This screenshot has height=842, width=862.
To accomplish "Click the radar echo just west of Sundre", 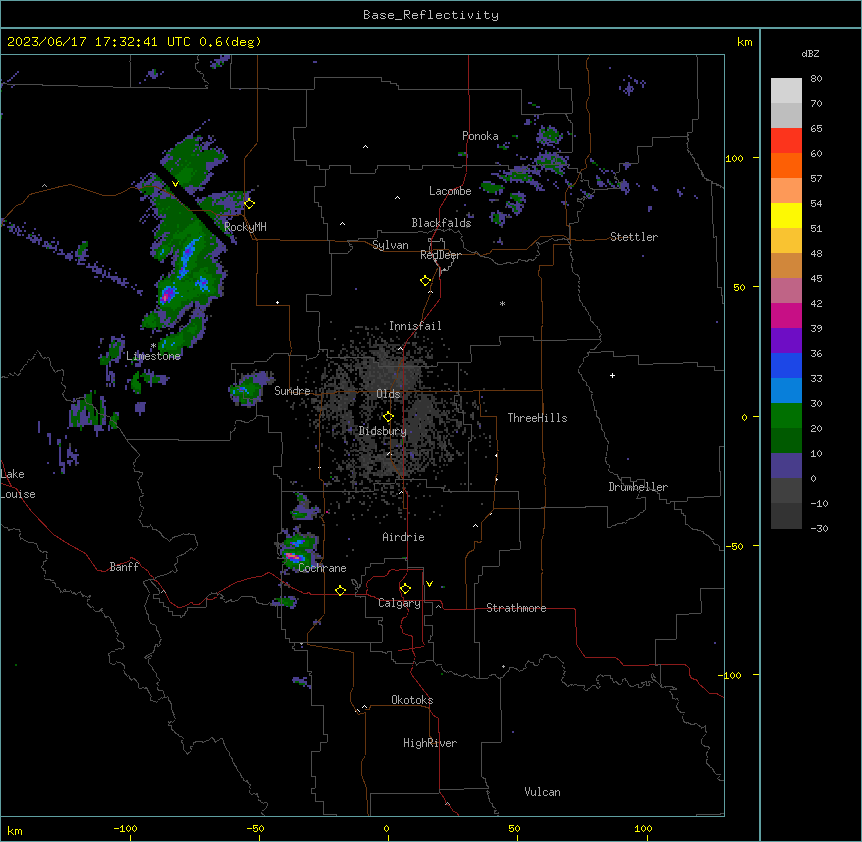I will (250, 387).
